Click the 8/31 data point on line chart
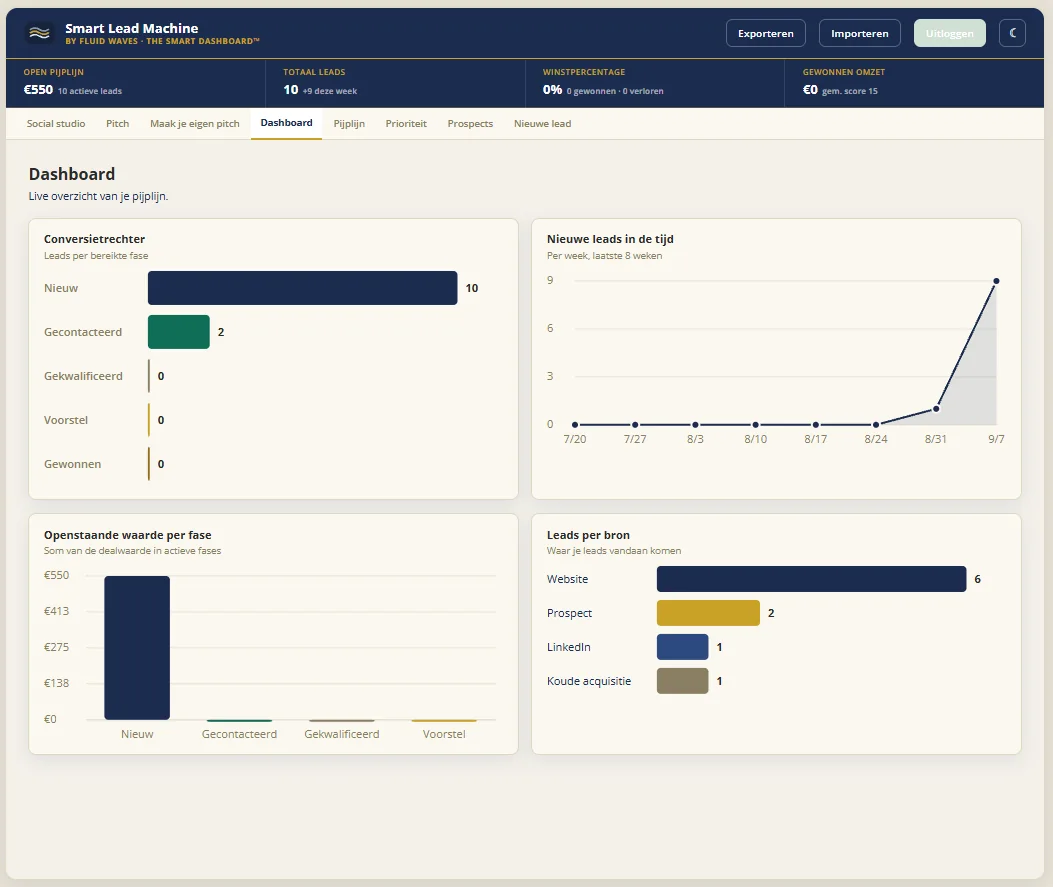The width and height of the screenshot is (1053, 887). point(936,409)
